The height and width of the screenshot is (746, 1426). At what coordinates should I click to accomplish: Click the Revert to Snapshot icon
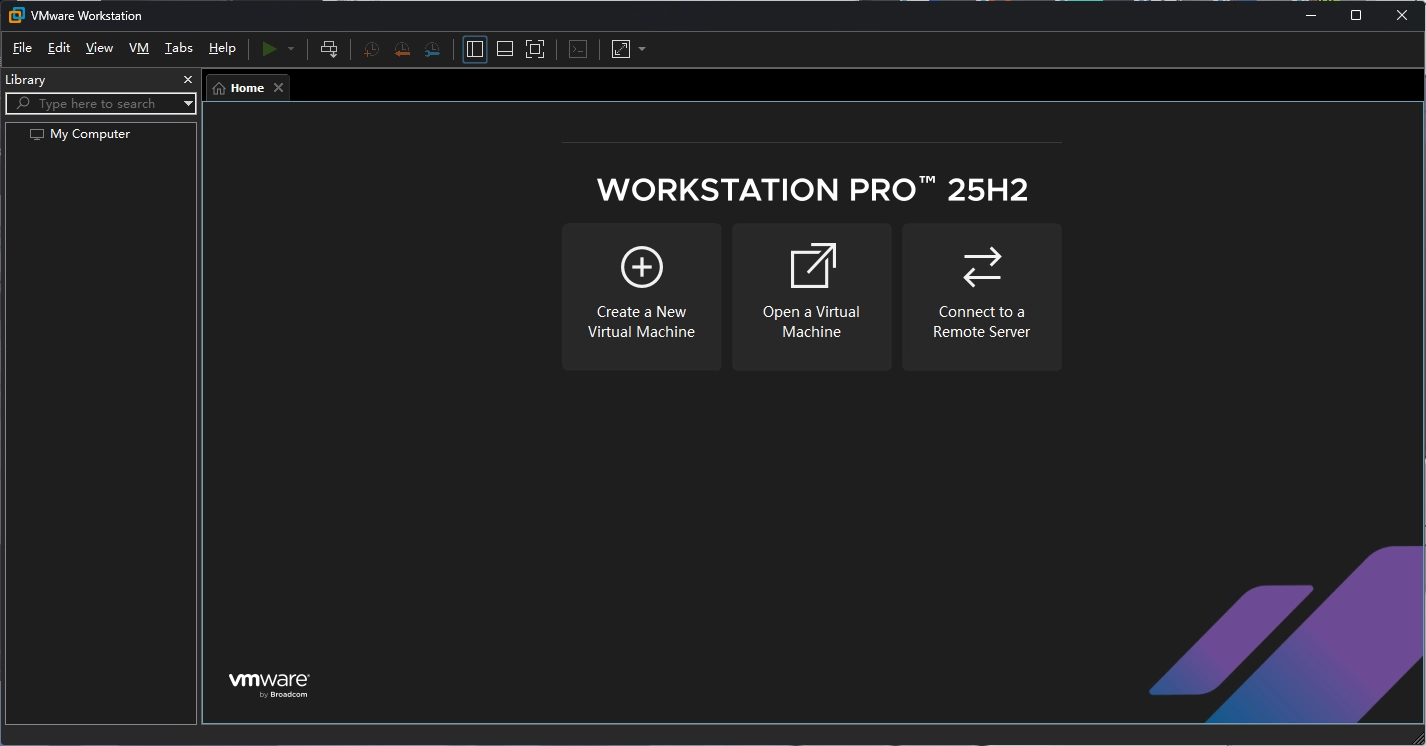click(x=402, y=49)
